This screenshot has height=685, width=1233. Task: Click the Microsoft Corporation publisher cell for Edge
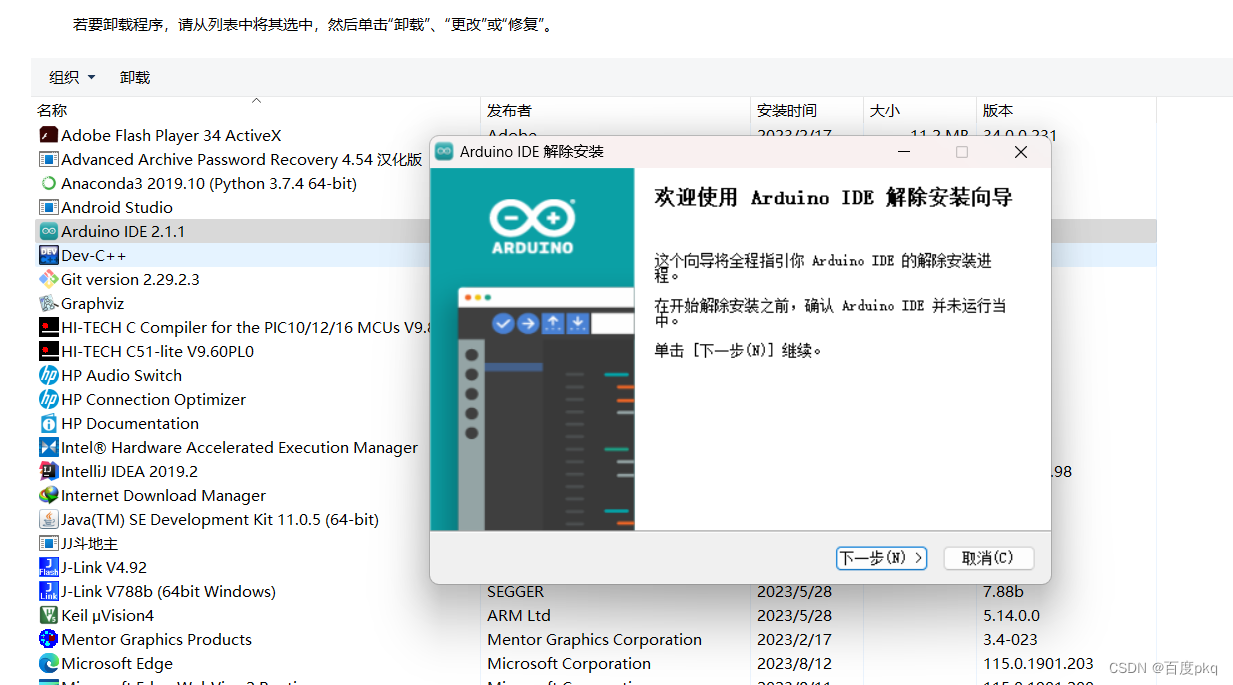tap(569, 663)
